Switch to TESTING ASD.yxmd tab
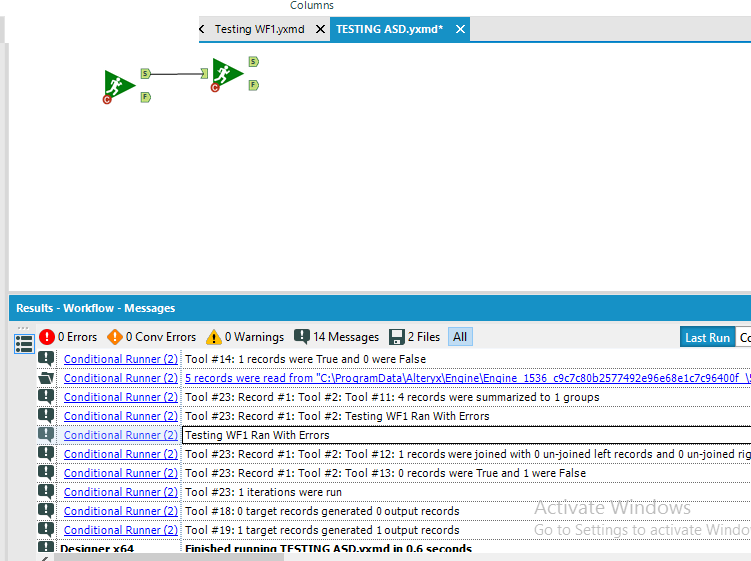The width and height of the screenshot is (751, 561). [x=389, y=29]
